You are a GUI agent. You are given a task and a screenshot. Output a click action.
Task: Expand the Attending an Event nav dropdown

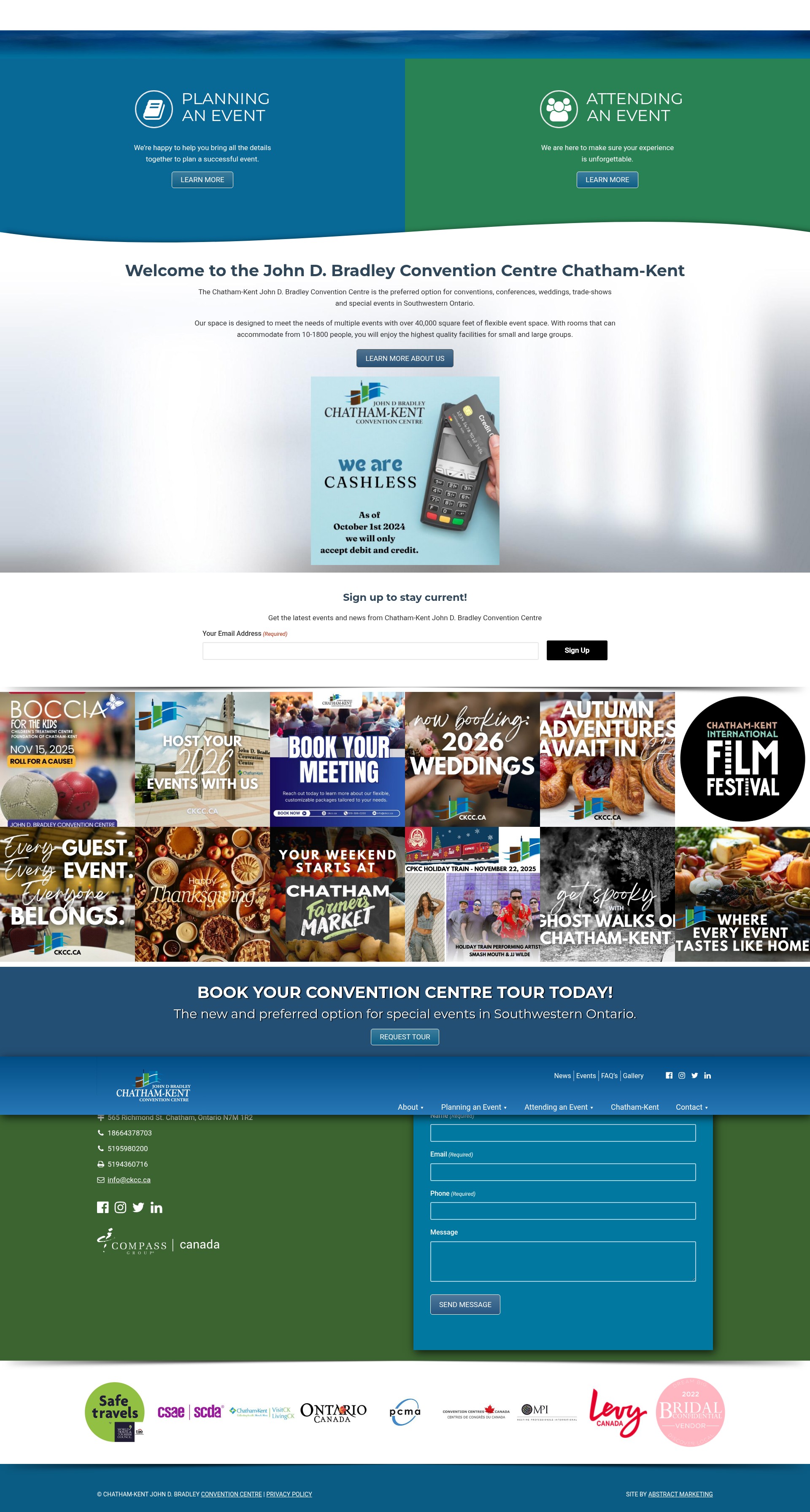(559, 1107)
